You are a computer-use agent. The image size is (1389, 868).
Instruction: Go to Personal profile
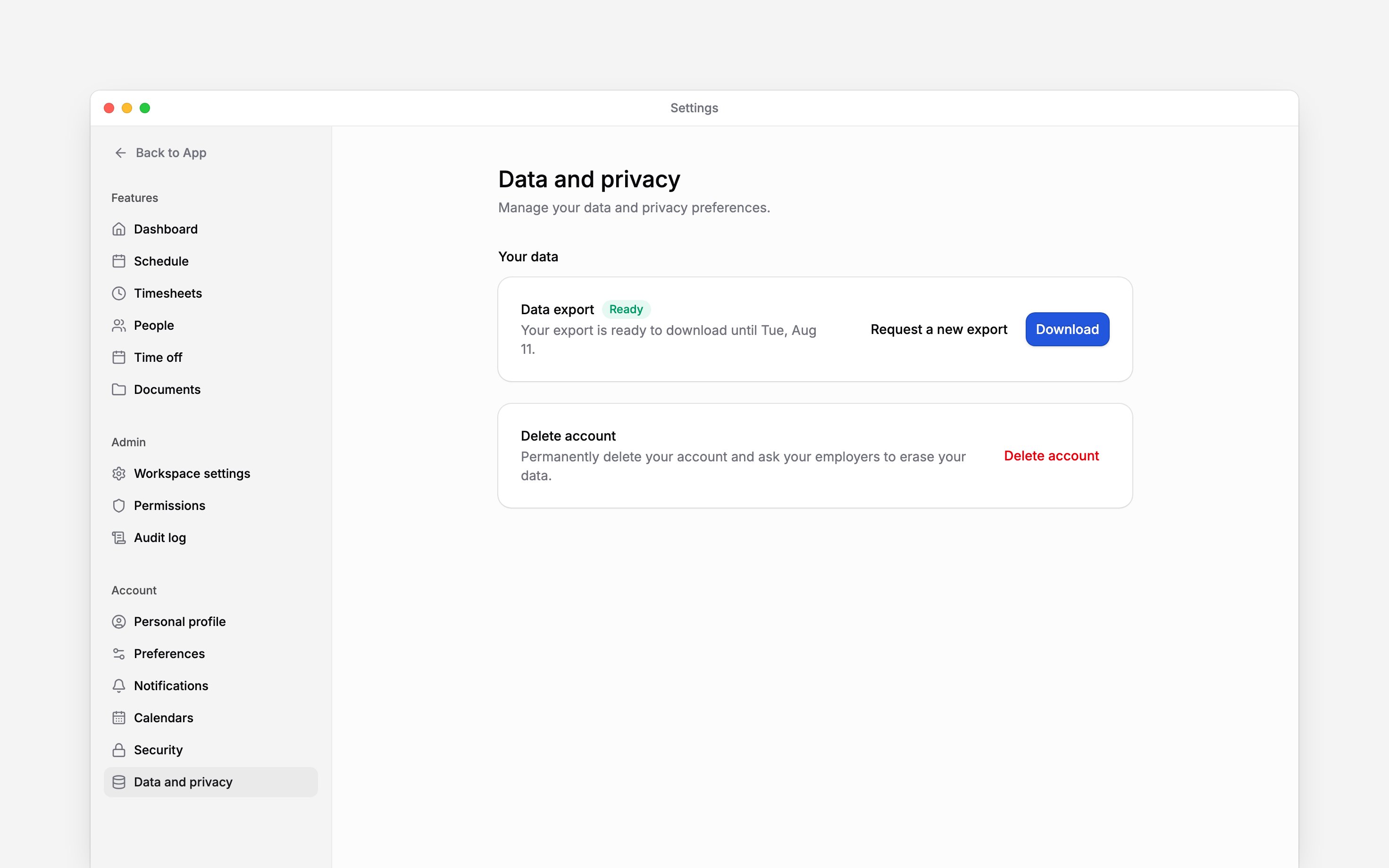210,622
